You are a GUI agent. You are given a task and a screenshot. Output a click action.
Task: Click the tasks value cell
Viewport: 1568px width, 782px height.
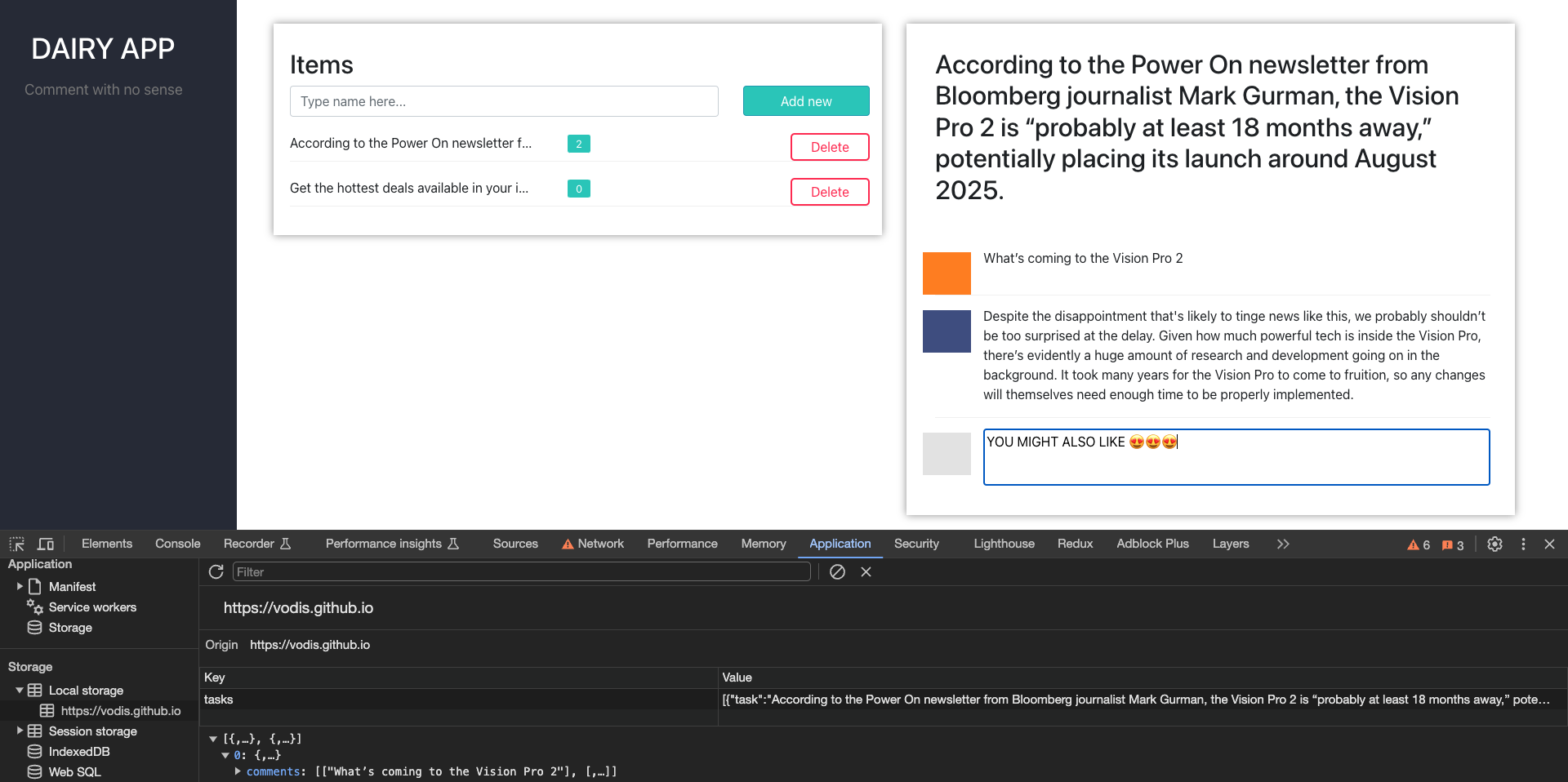coord(1143,700)
